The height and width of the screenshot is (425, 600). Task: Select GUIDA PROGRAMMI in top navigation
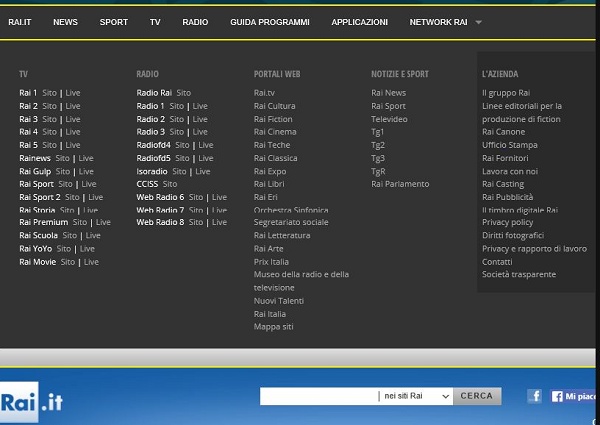[269, 22]
